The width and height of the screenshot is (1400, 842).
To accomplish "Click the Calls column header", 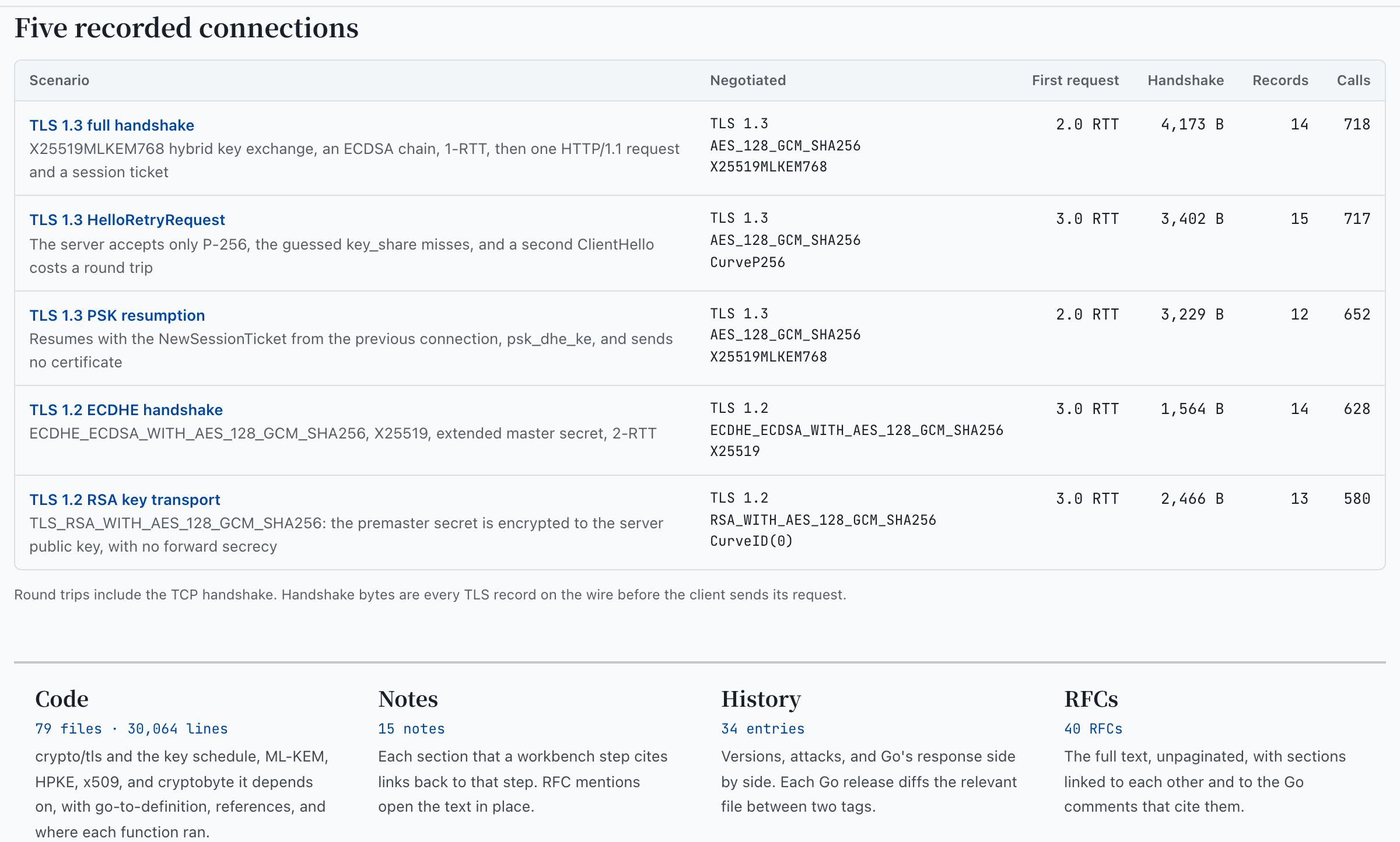I will point(1353,80).
